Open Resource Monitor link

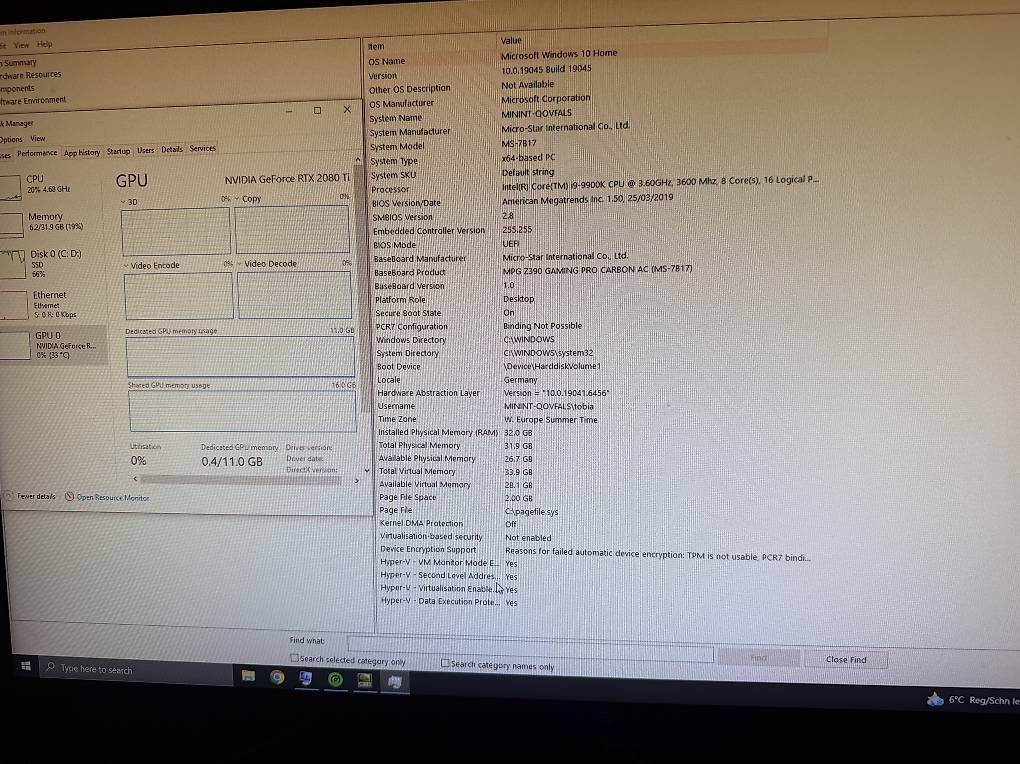click(113, 497)
